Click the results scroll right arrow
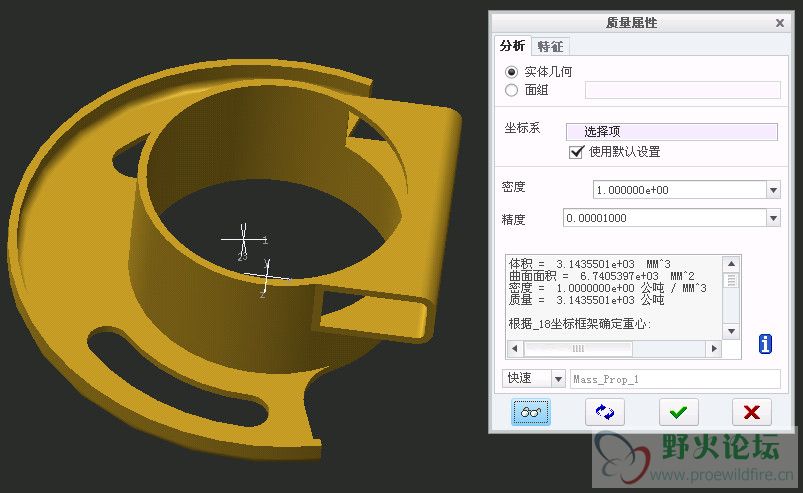 click(713, 349)
